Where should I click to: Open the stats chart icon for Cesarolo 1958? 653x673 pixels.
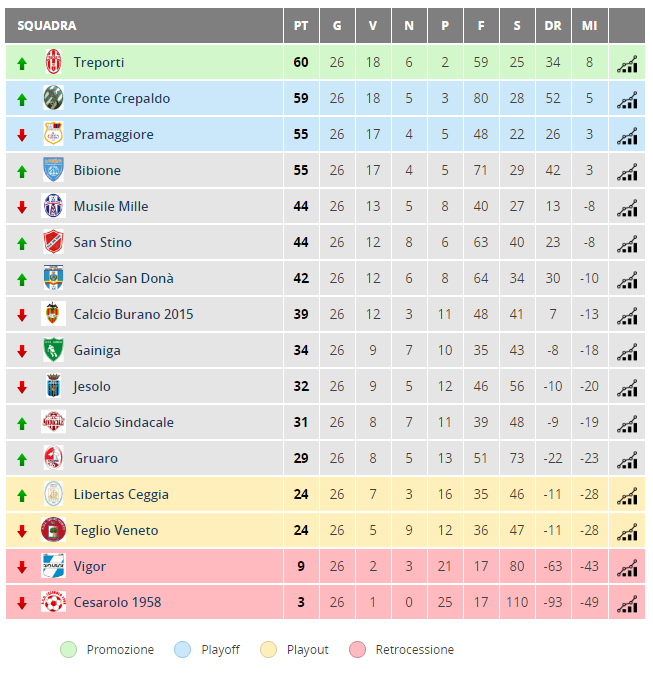coord(627,603)
